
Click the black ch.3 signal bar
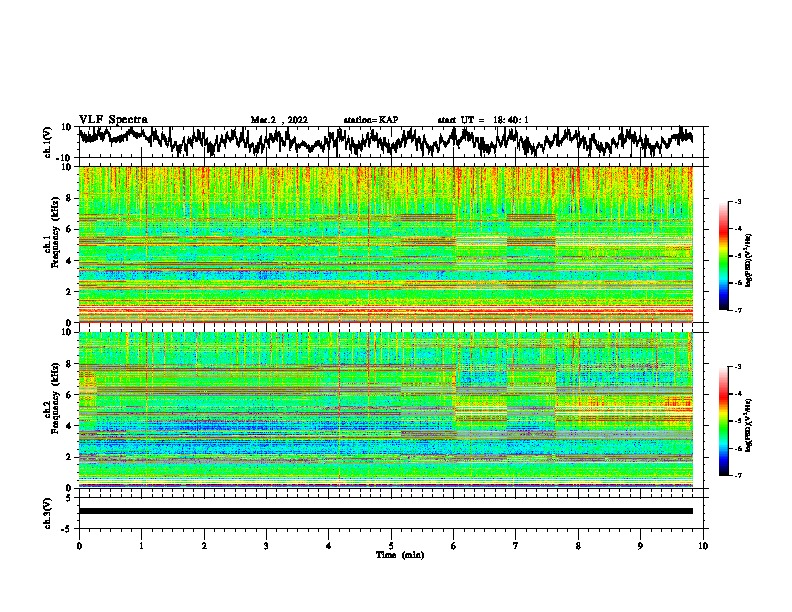click(386, 511)
